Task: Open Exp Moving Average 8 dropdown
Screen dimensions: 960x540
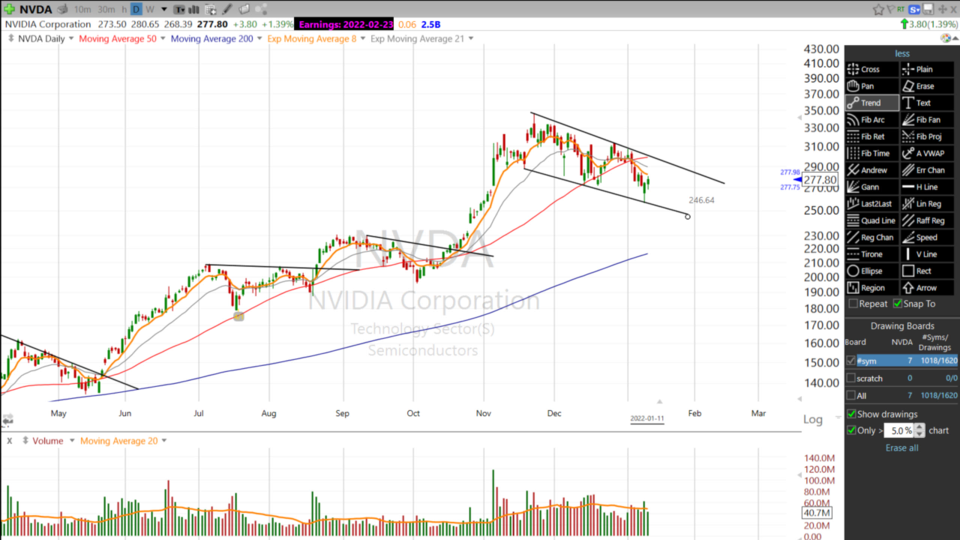Action: point(362,39)
